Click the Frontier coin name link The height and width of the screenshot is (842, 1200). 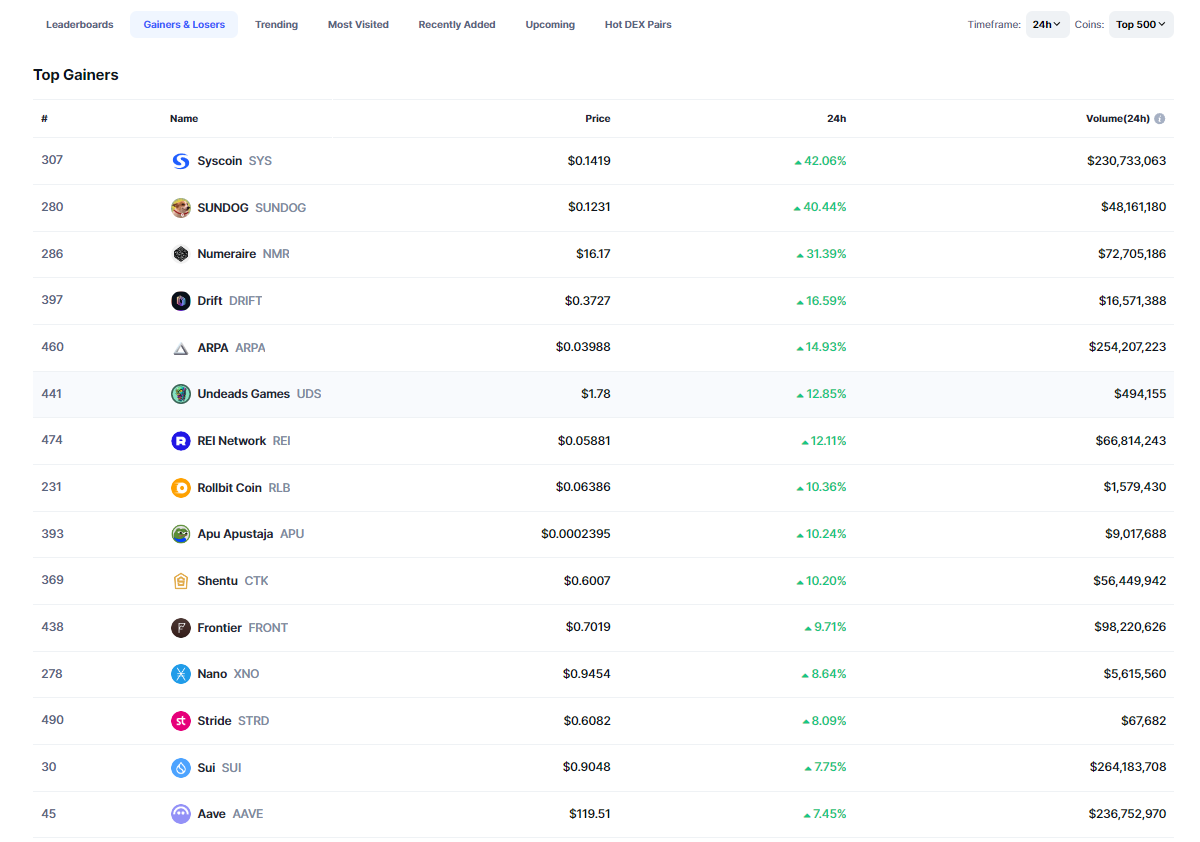pos(219,628)
